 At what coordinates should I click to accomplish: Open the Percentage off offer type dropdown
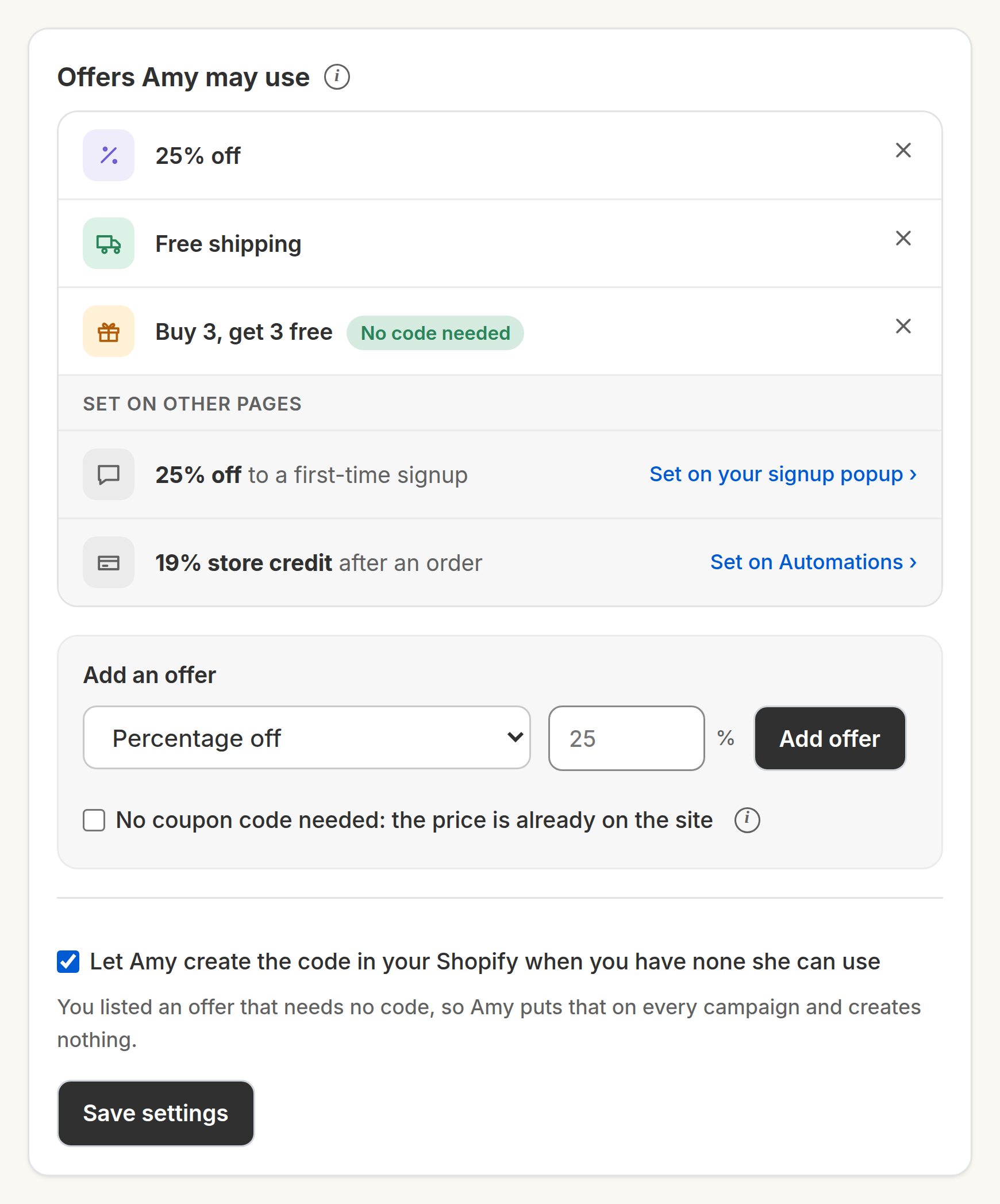pyautogui.click(x=307, y=738)
